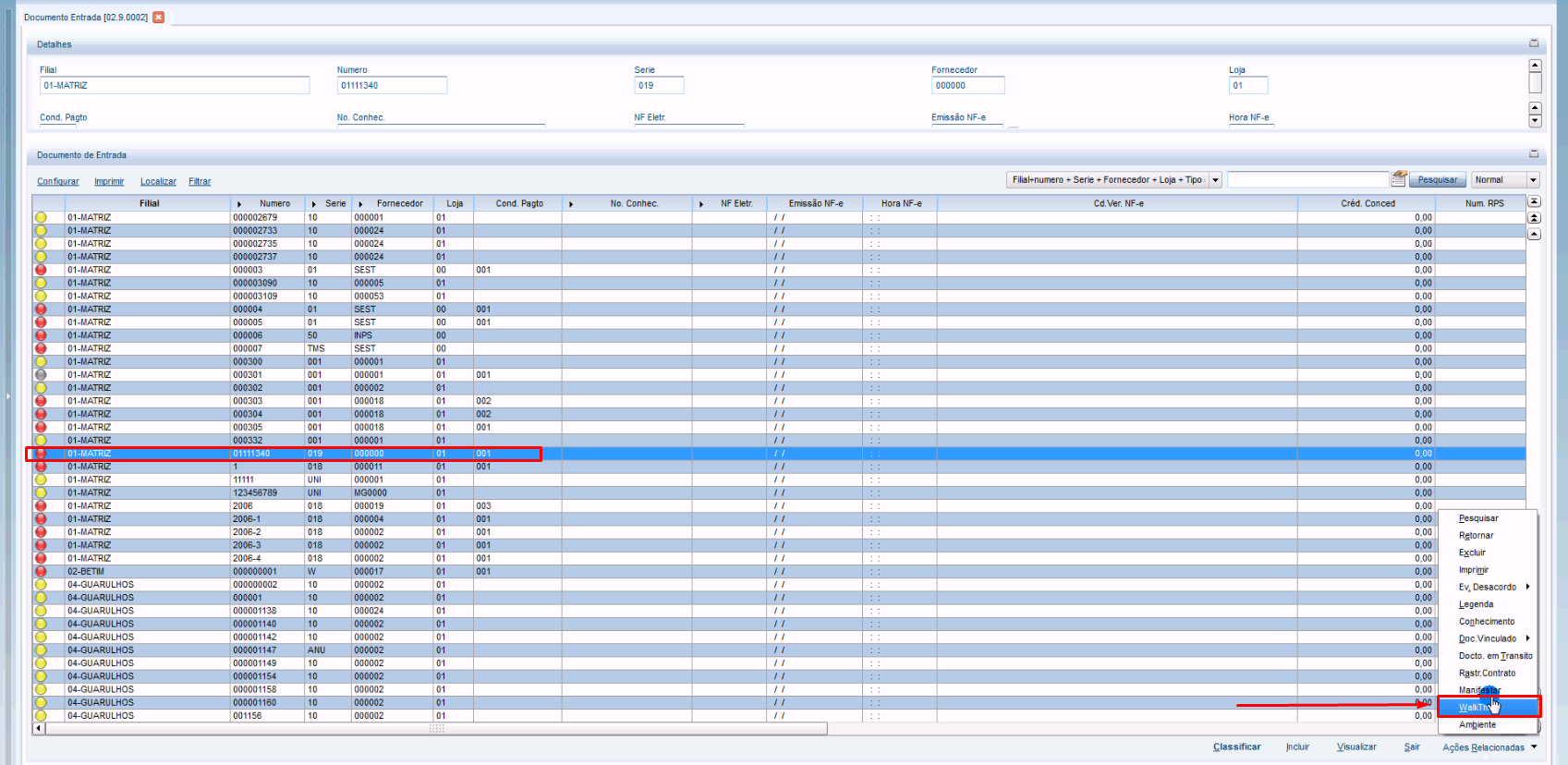This screenshot has width=1568, height=765.
Task: Expand Ev. Desacordo submenu
Action: coord(1527,587)
